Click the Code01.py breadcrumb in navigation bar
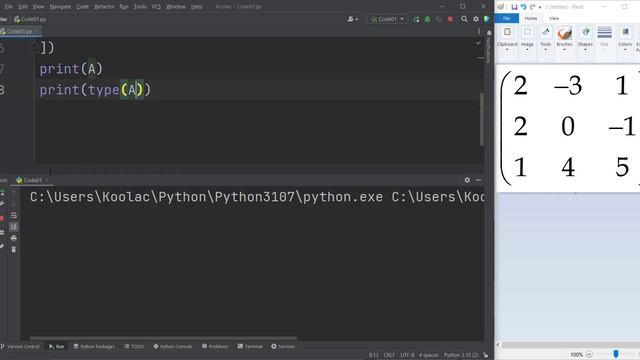The height and width of the screenshot is (360, 640). pyautogui.click(x=30, y=19)
